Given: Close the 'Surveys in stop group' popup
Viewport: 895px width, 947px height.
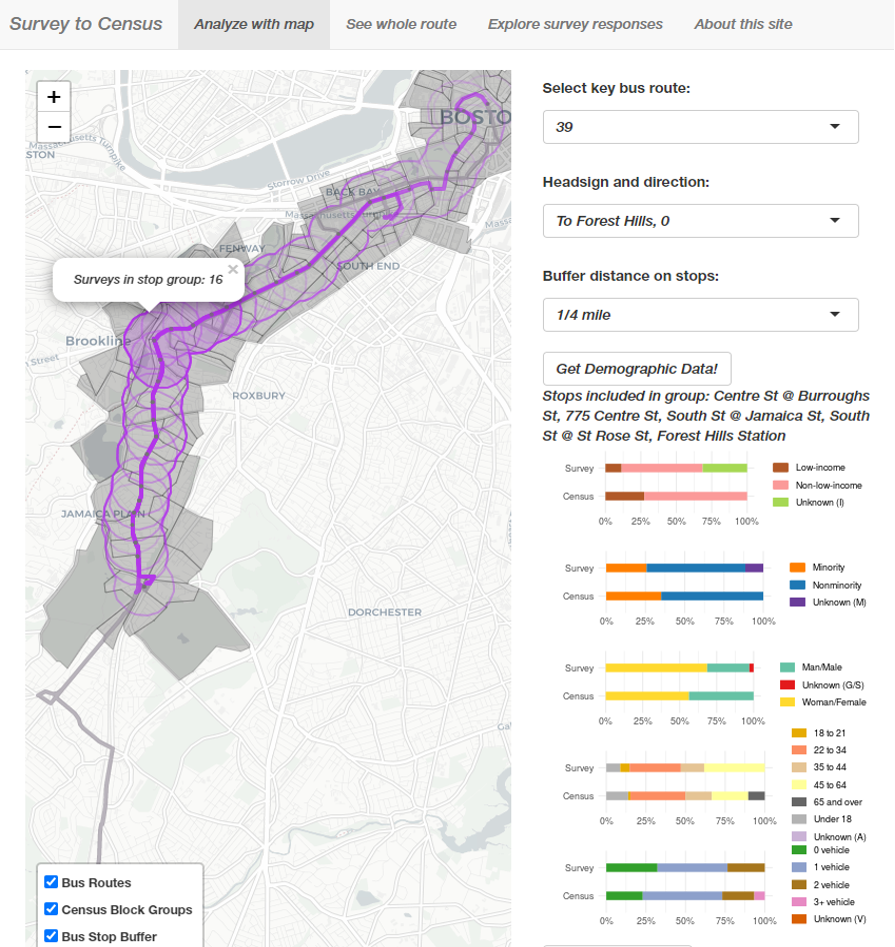Looking at the screenshot, I should [233, 268].
